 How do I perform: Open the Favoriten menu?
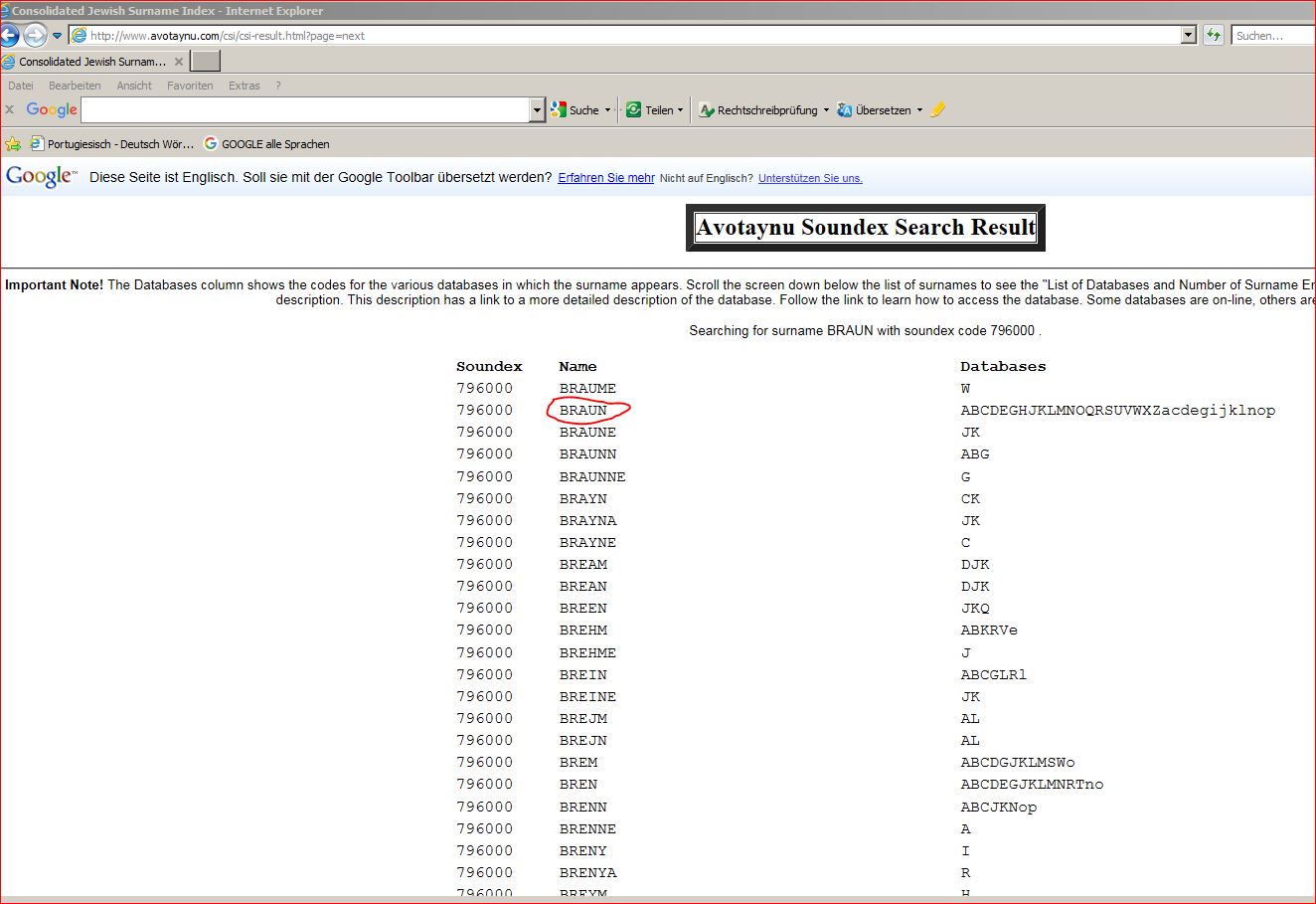pos(190,86)
